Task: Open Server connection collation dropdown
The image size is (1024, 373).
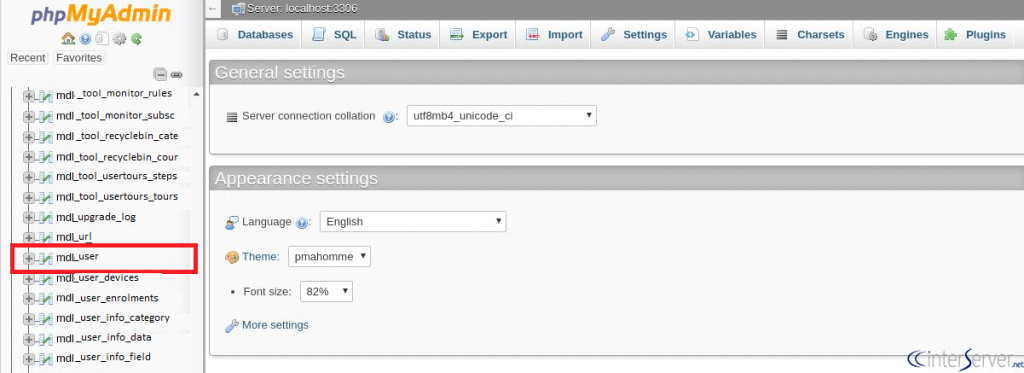Action: (x=502, y=116)
